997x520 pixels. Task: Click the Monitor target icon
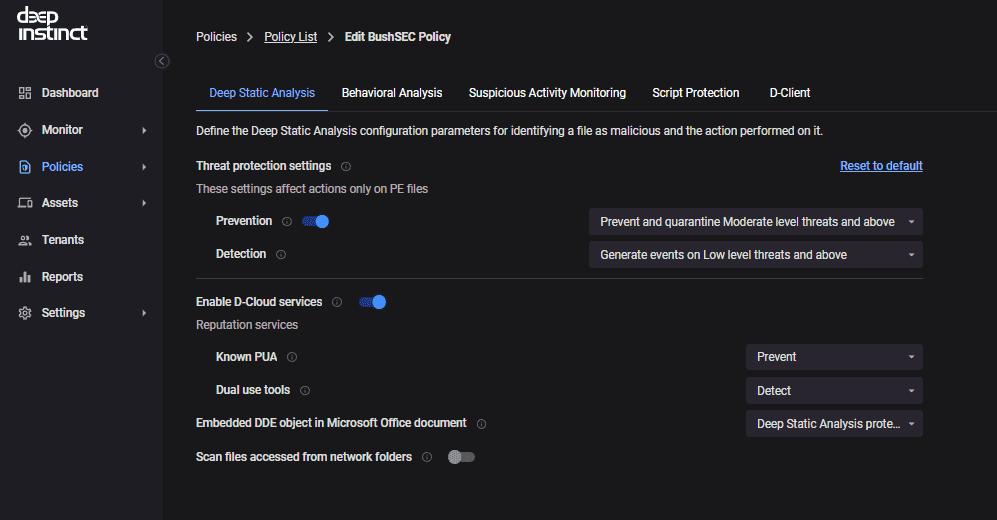click(x=25, y=130)
